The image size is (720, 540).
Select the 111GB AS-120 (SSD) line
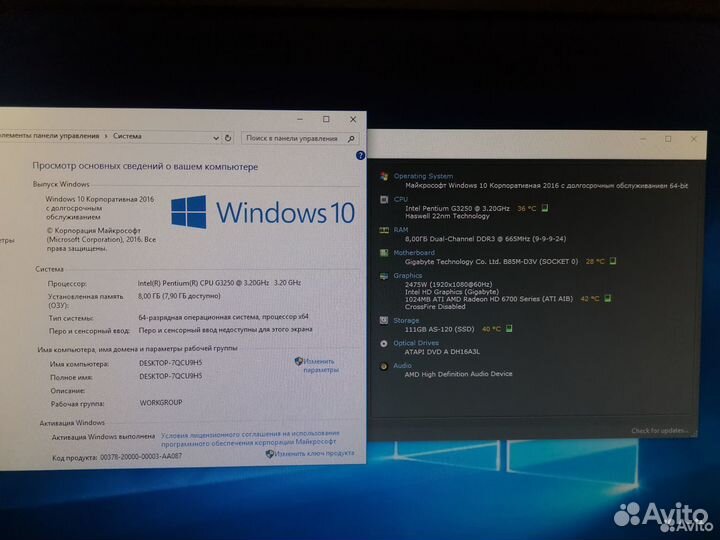click(439, 329)
